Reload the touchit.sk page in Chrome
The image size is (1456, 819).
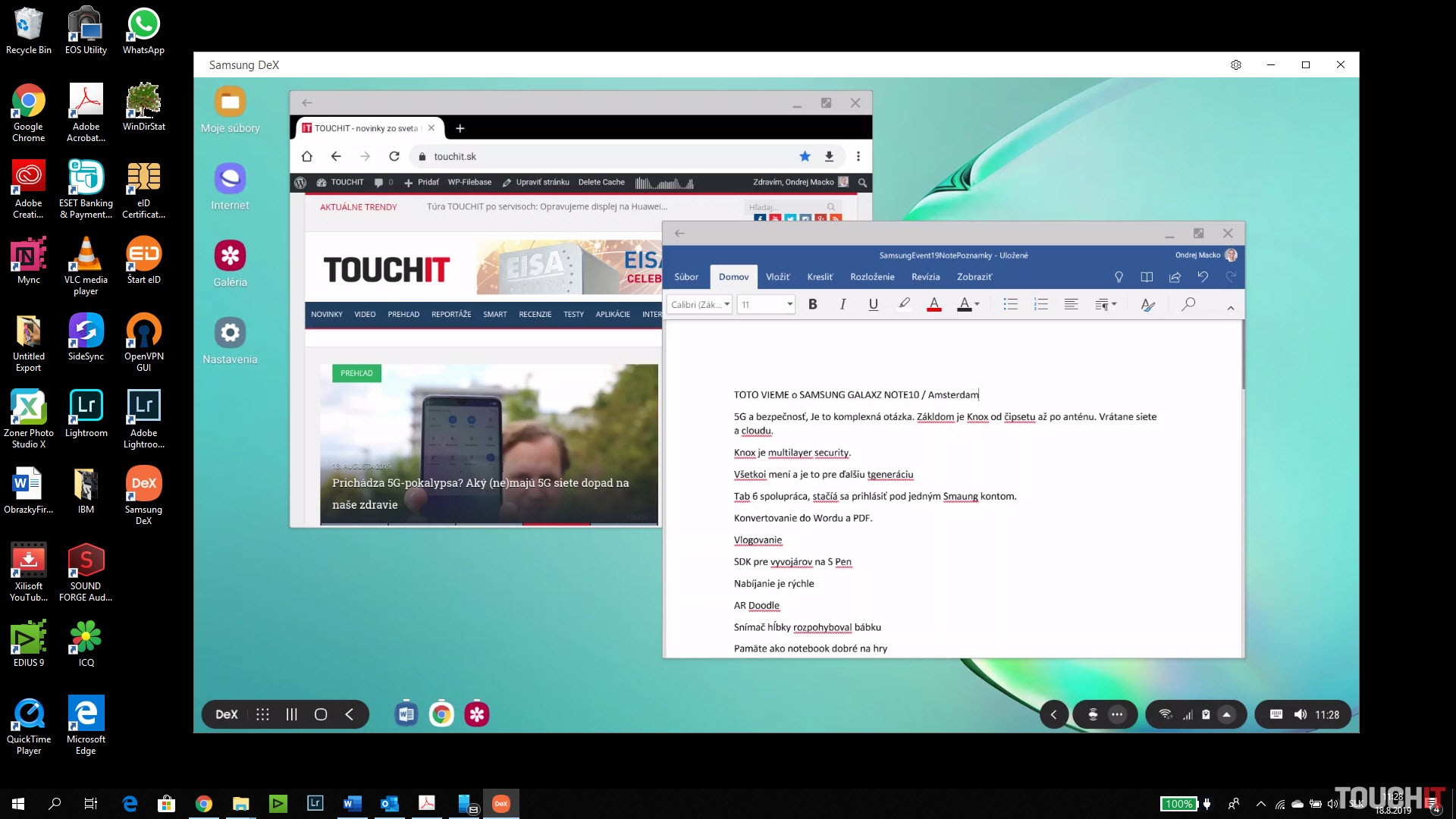394,156
